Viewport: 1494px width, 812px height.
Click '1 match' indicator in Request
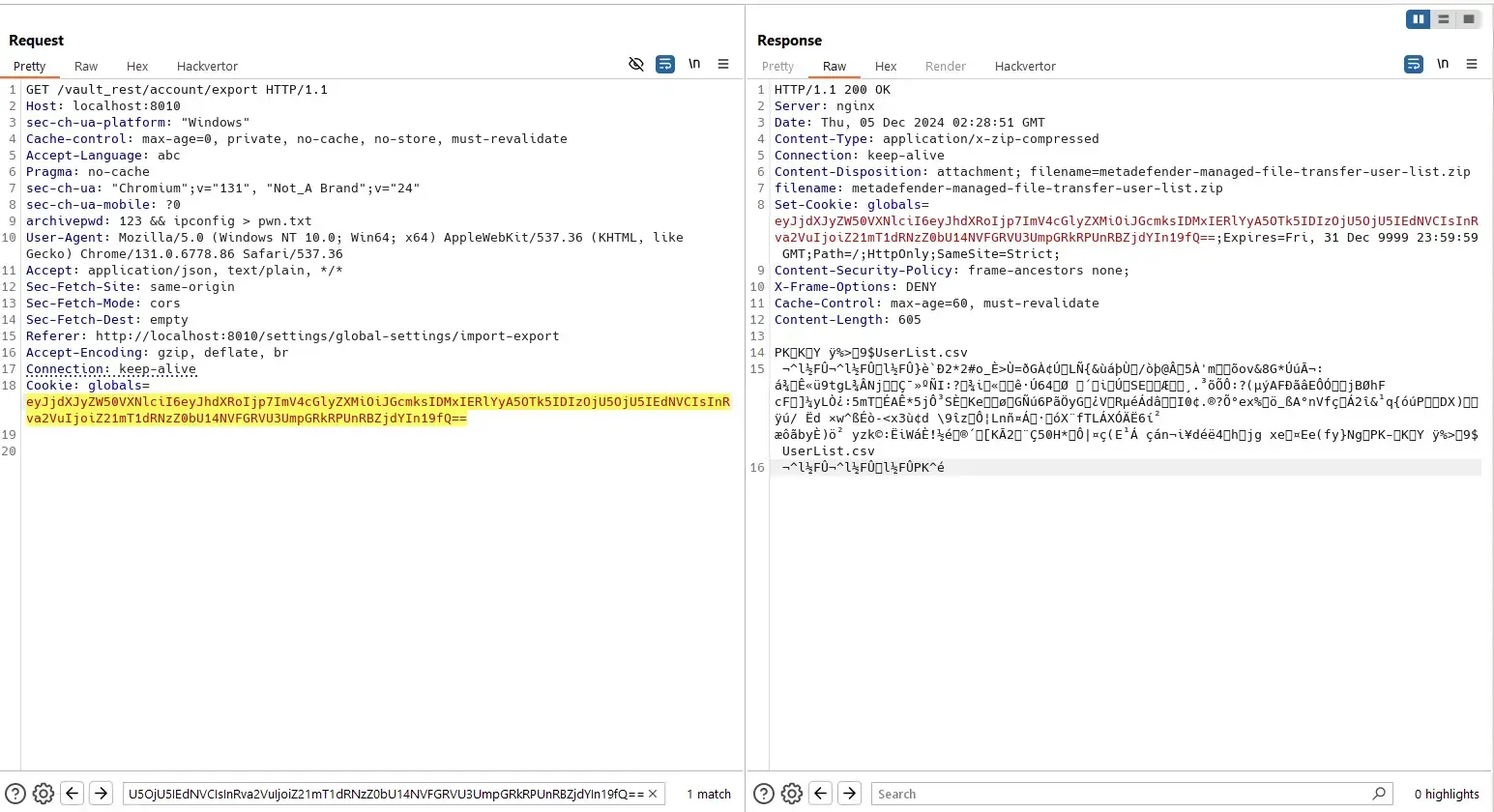(x=709, y=795)
